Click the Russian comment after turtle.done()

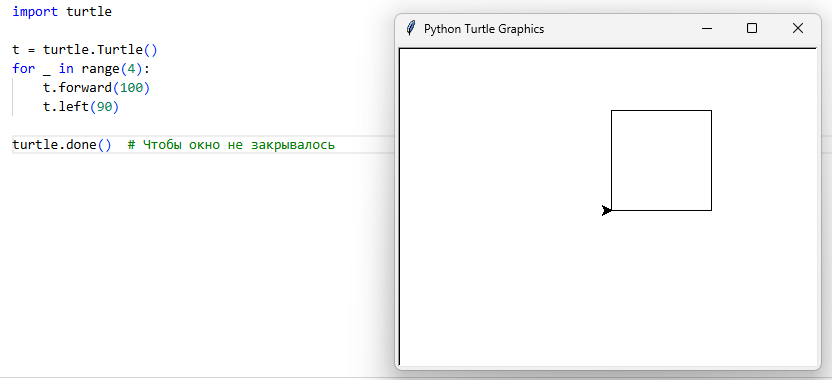pos(231,145)
